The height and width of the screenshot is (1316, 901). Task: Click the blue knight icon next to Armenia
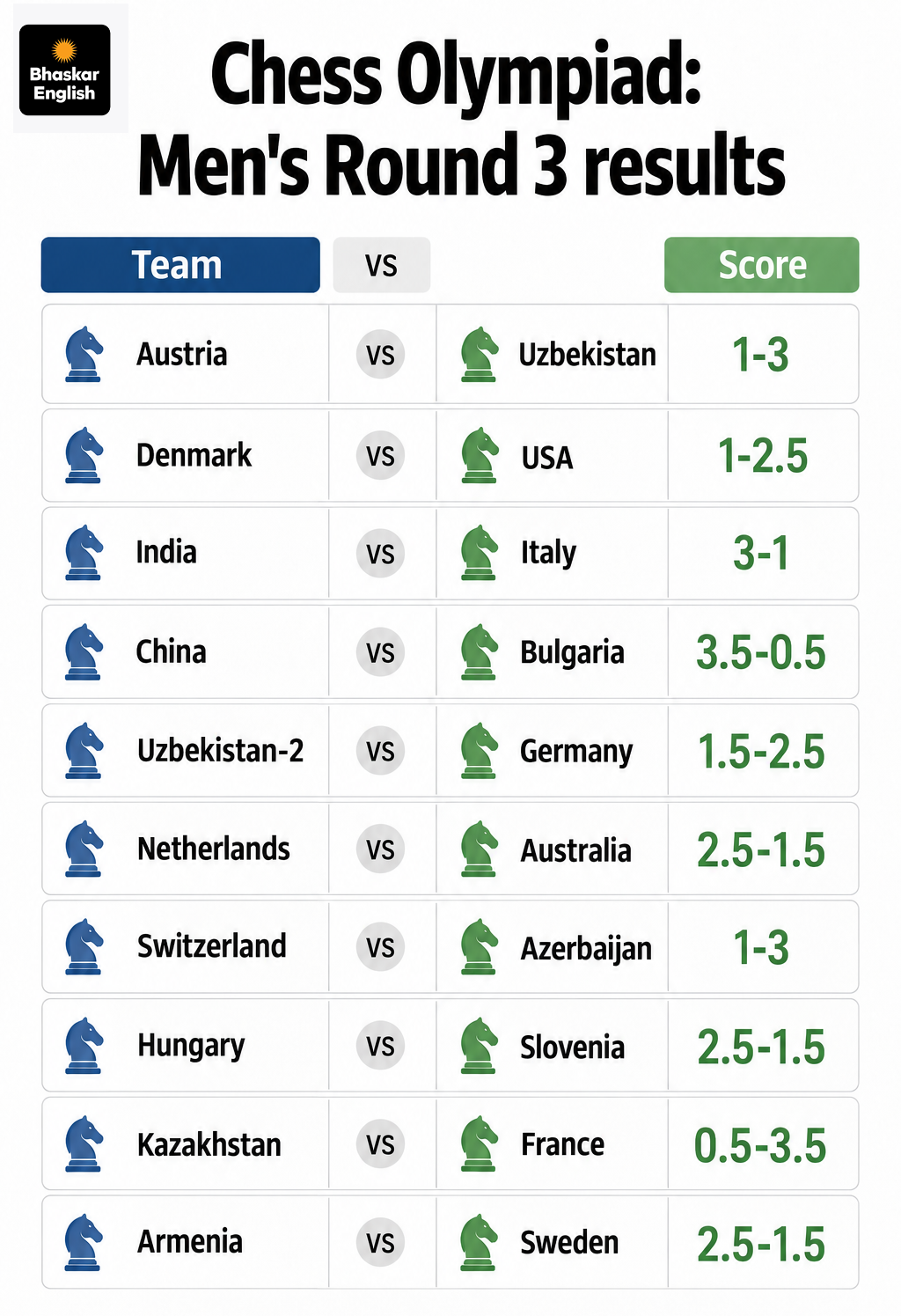point(84,1242)
